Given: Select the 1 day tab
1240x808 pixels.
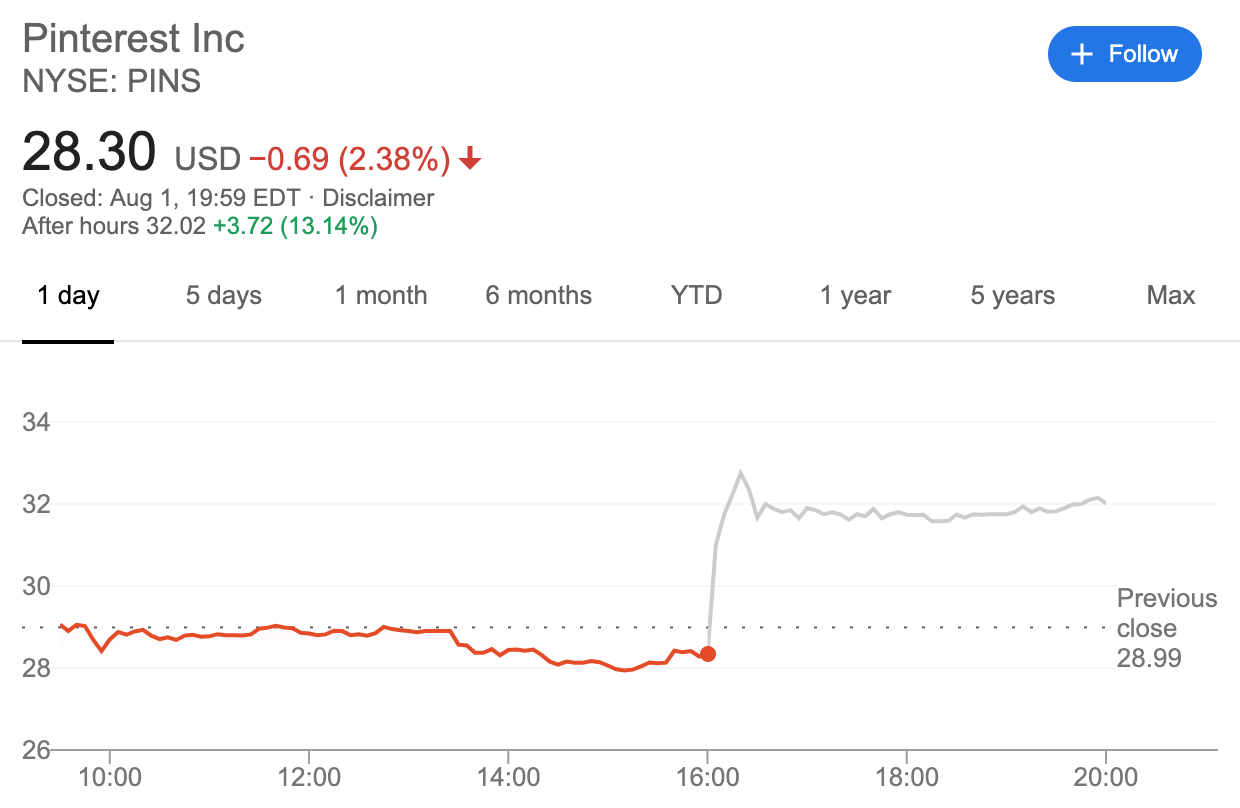Looking at the screenshot, I should tap(68, 296).
